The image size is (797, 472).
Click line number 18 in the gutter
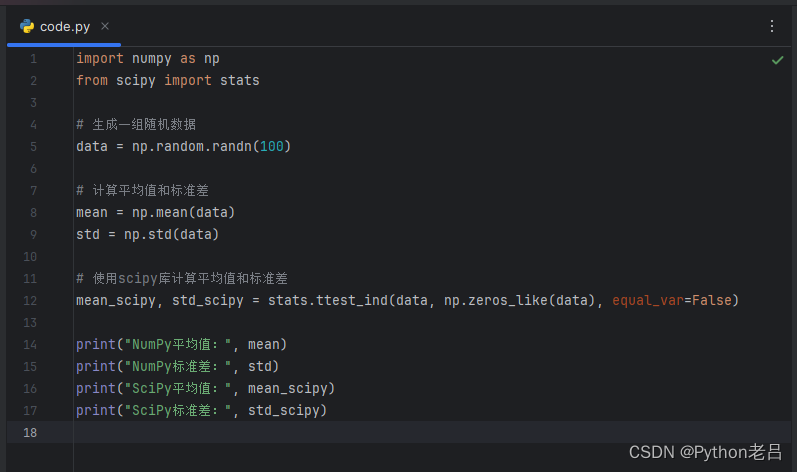pos(30,433)
